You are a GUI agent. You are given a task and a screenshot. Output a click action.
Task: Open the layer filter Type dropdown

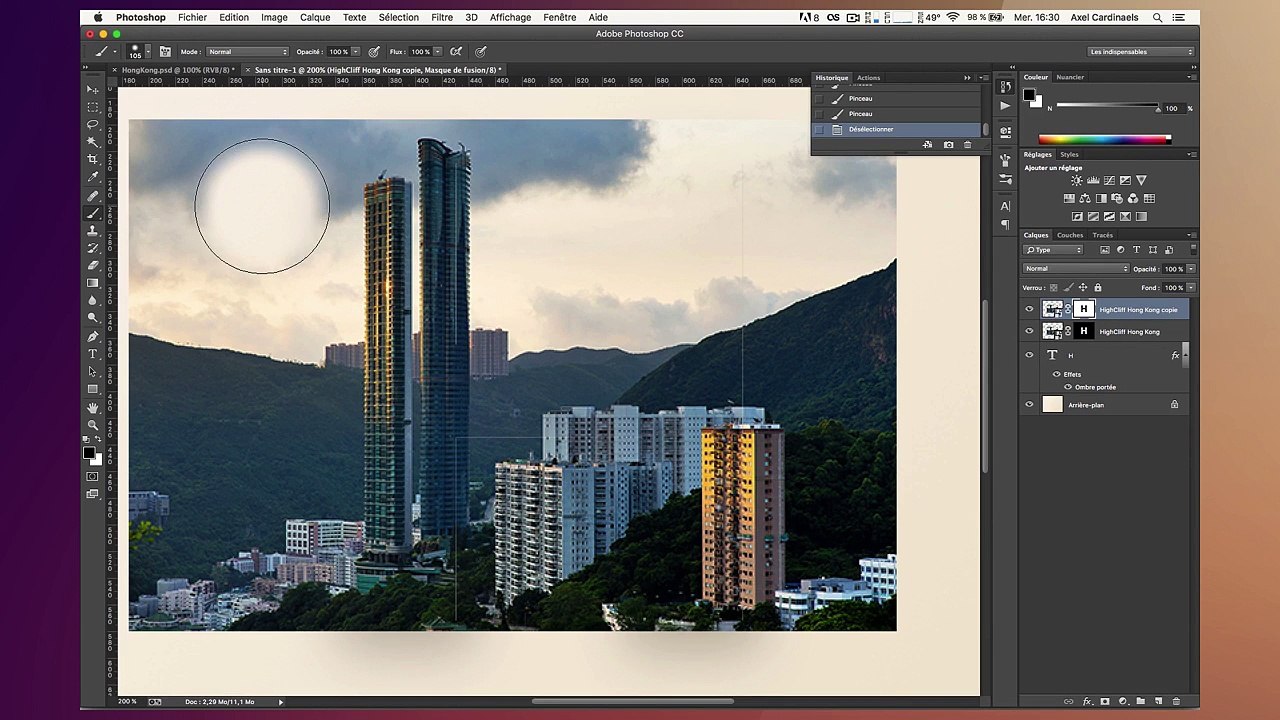tap(1053, 250)
